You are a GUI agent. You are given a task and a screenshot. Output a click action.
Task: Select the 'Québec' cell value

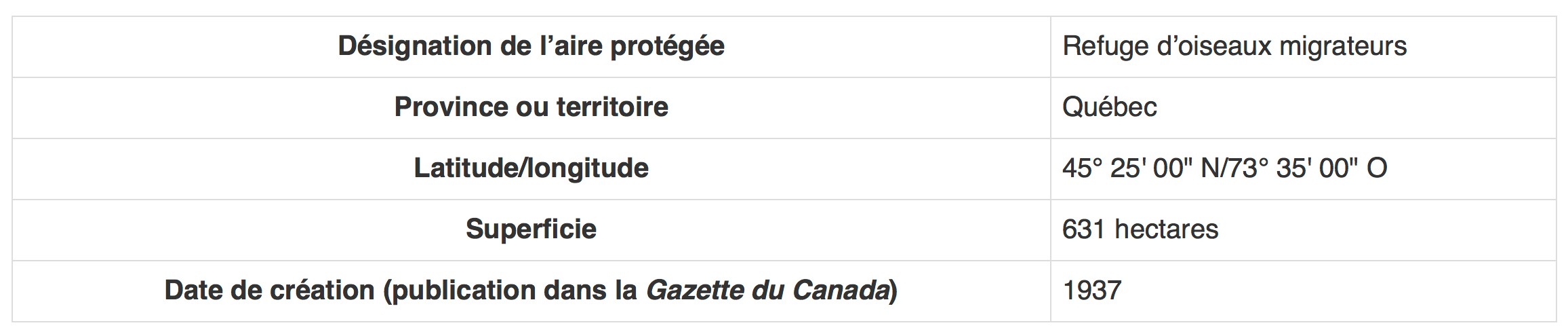click(1109, 107)
